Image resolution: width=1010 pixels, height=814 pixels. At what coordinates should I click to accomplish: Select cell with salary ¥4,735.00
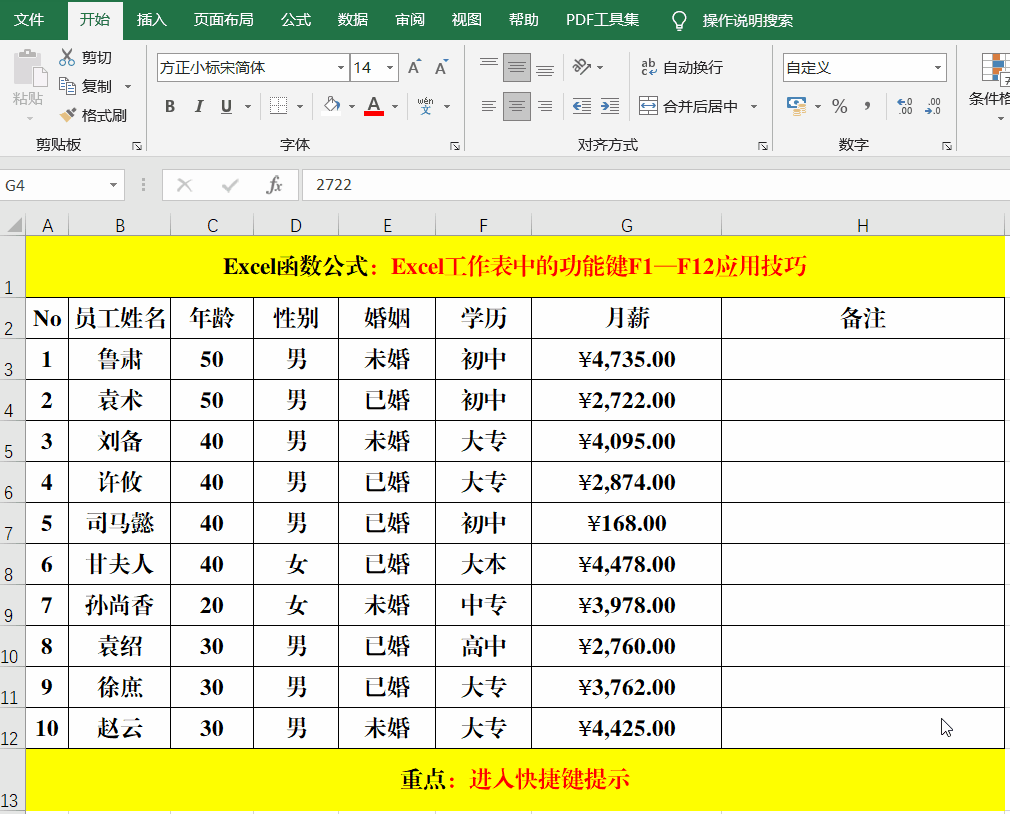(x=627, y=359)
